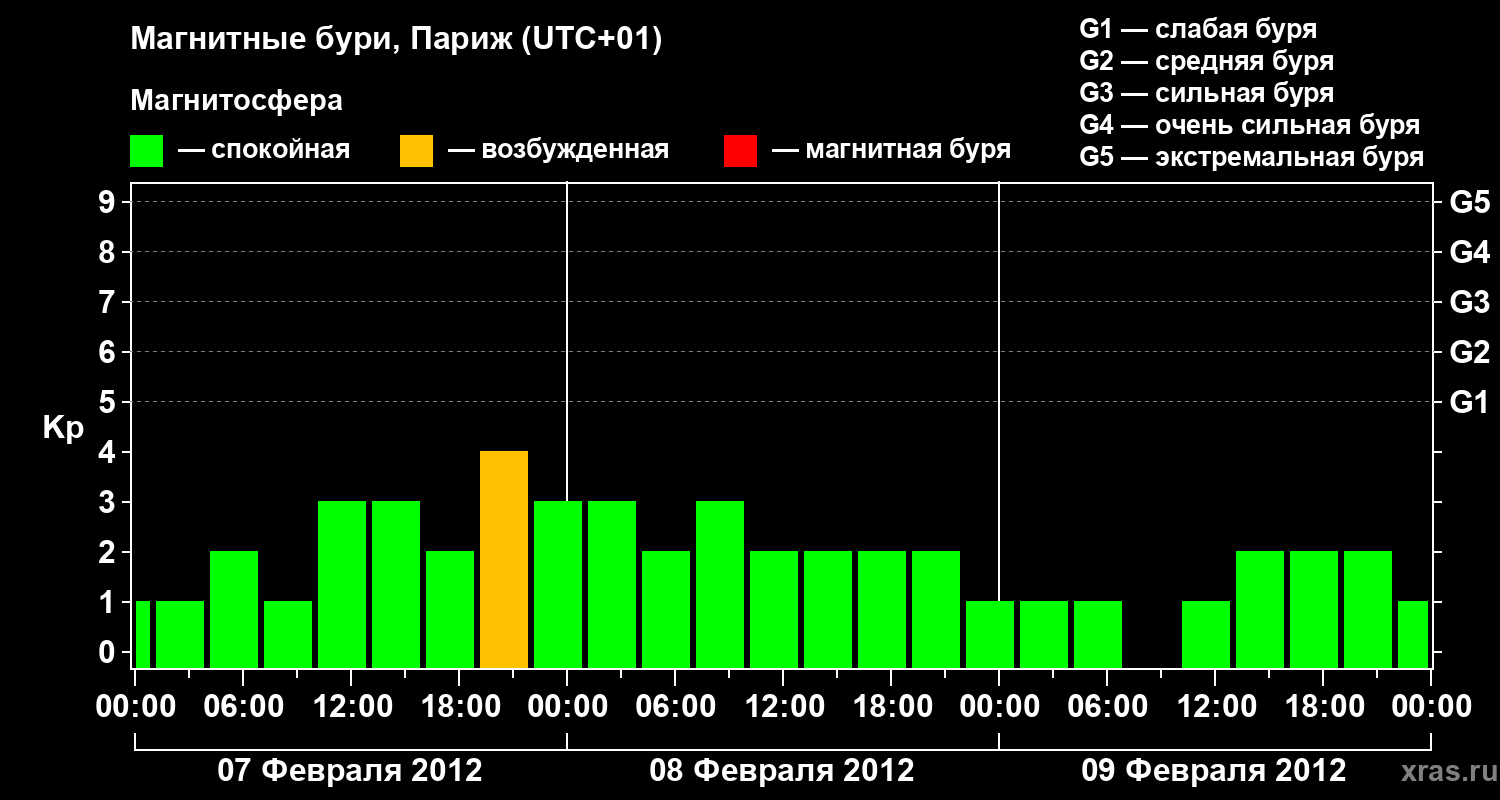
Task: Click the '12:00' time label under 08 February
Action: click(784, 707)
